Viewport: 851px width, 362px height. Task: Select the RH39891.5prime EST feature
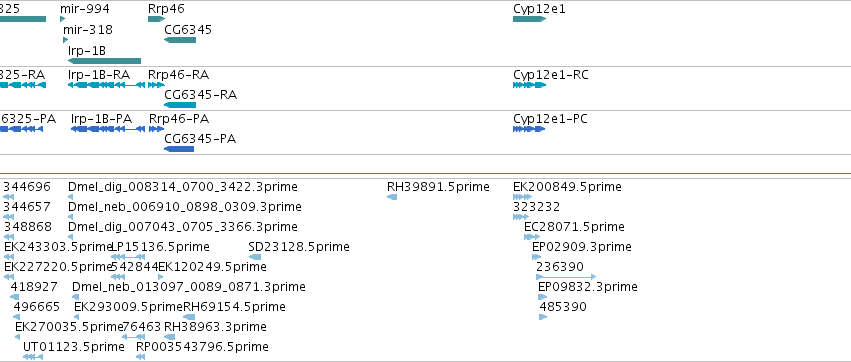coord(392,196)
